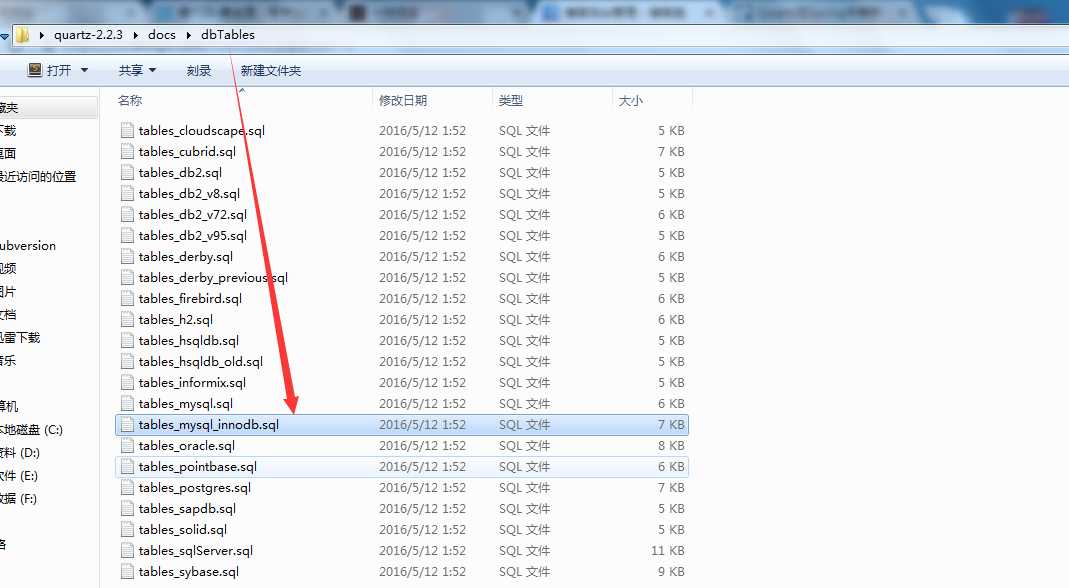Image resolution: width=1069 pixels, height=588 pixels.
Task: Select file name tables_solid.sql
Action: (x=183, y=529)
